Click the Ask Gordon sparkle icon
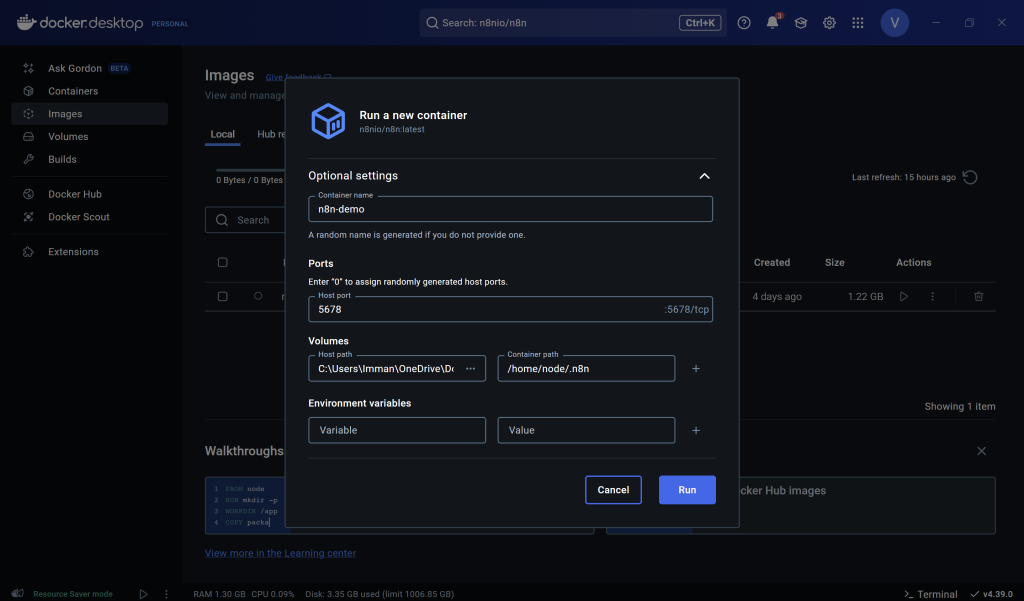This screenshot has height=601, width=1024. click(x=28, y=68)
